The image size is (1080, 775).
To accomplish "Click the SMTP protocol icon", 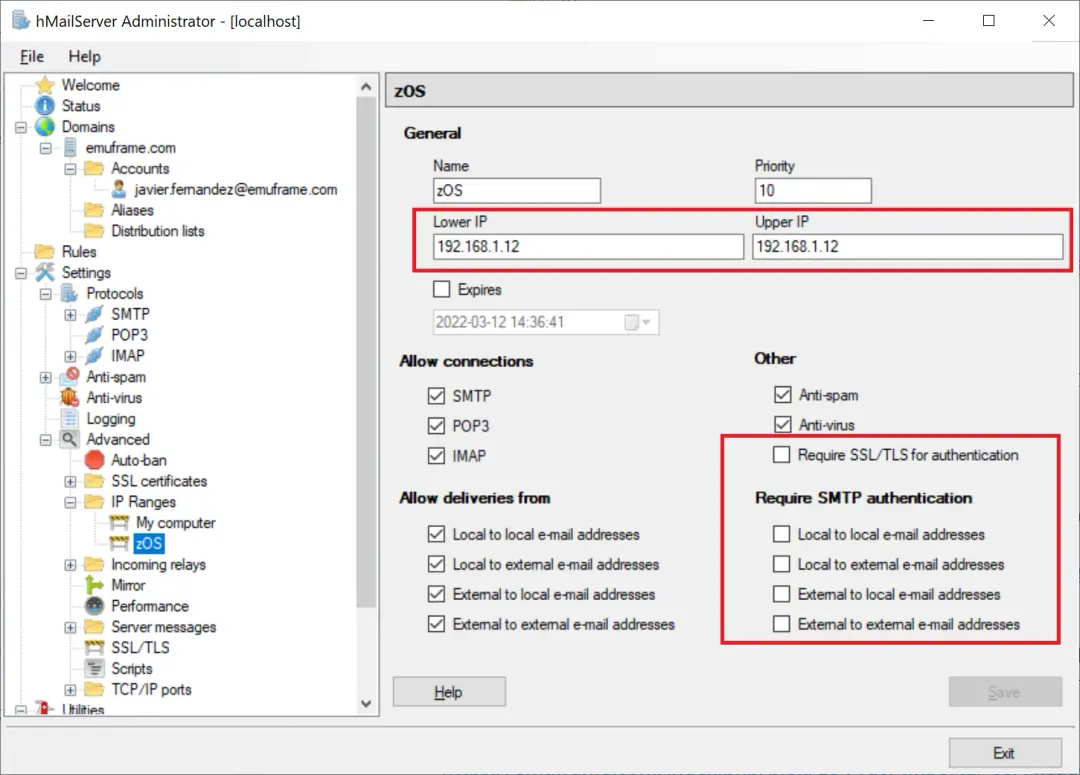I will point(94,314).
